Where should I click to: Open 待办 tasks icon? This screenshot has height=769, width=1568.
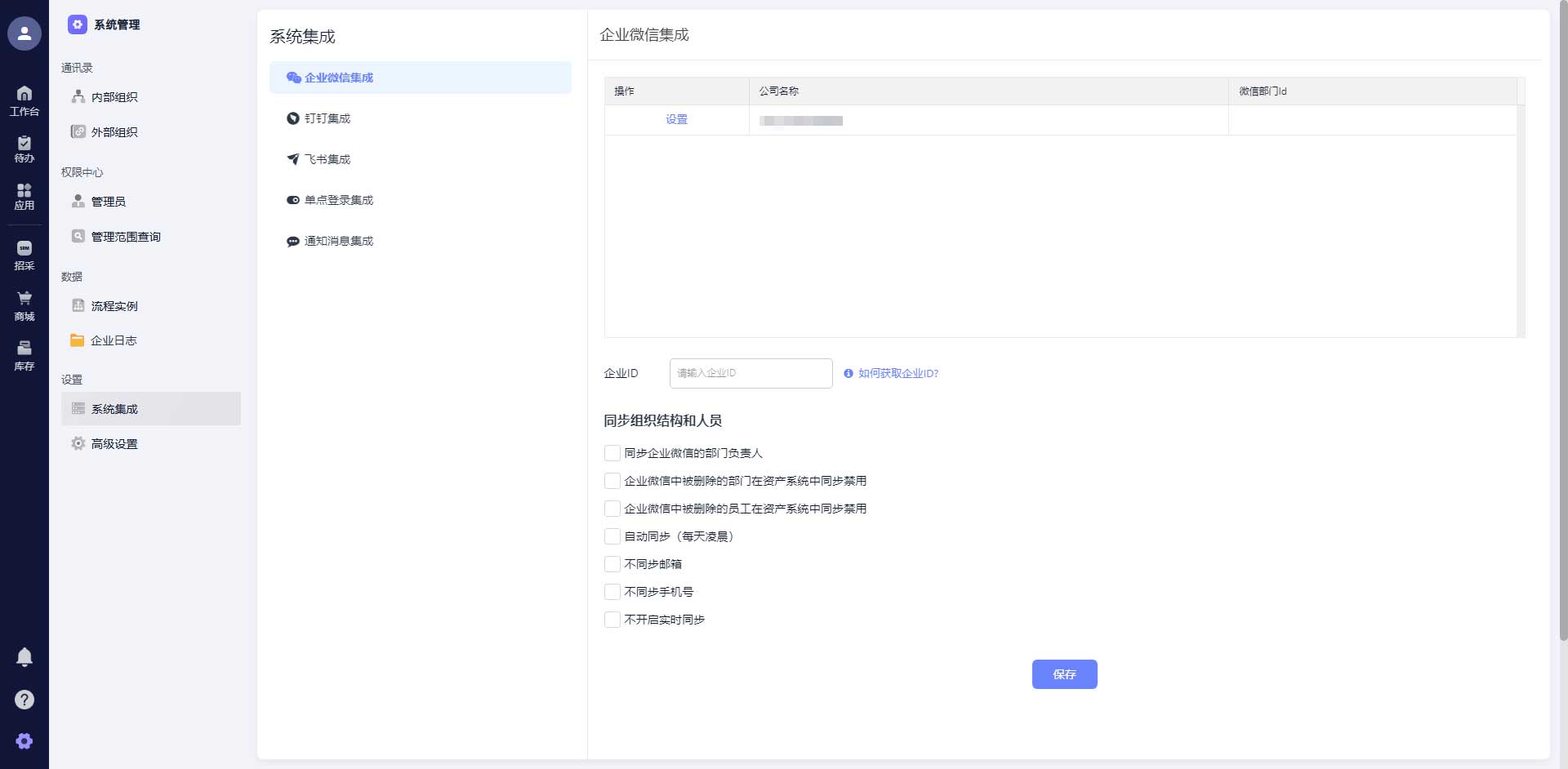coord(24,143)
